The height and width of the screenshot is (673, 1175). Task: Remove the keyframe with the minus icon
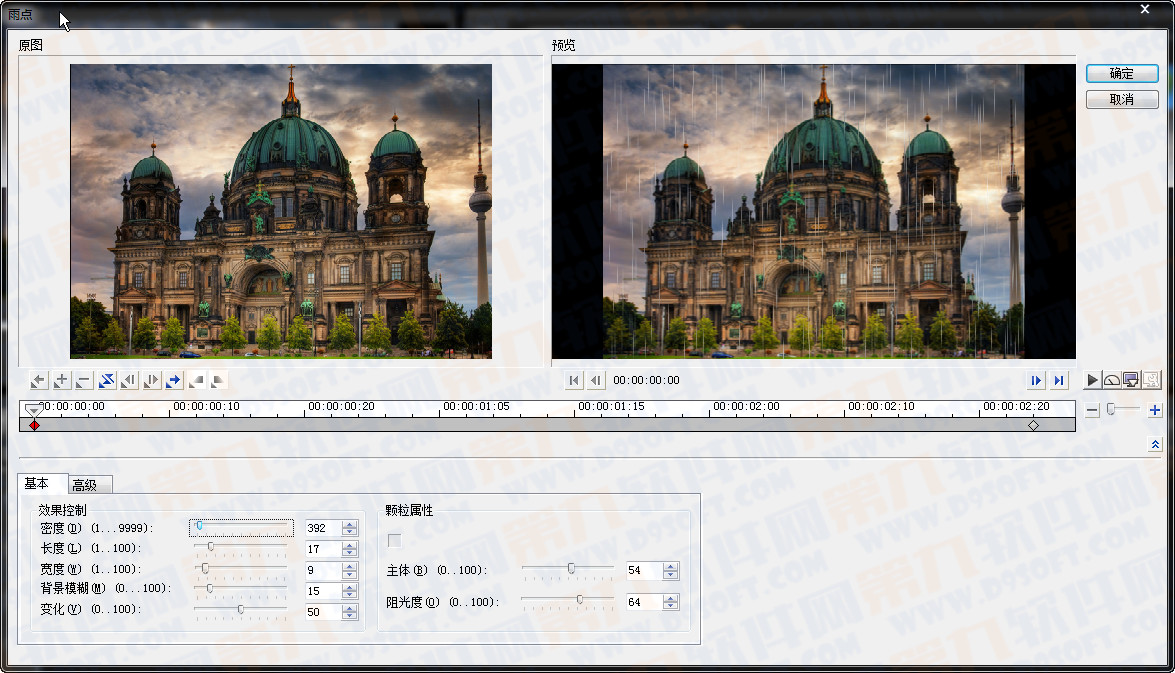pyautogui.click(x=84, y=381)
